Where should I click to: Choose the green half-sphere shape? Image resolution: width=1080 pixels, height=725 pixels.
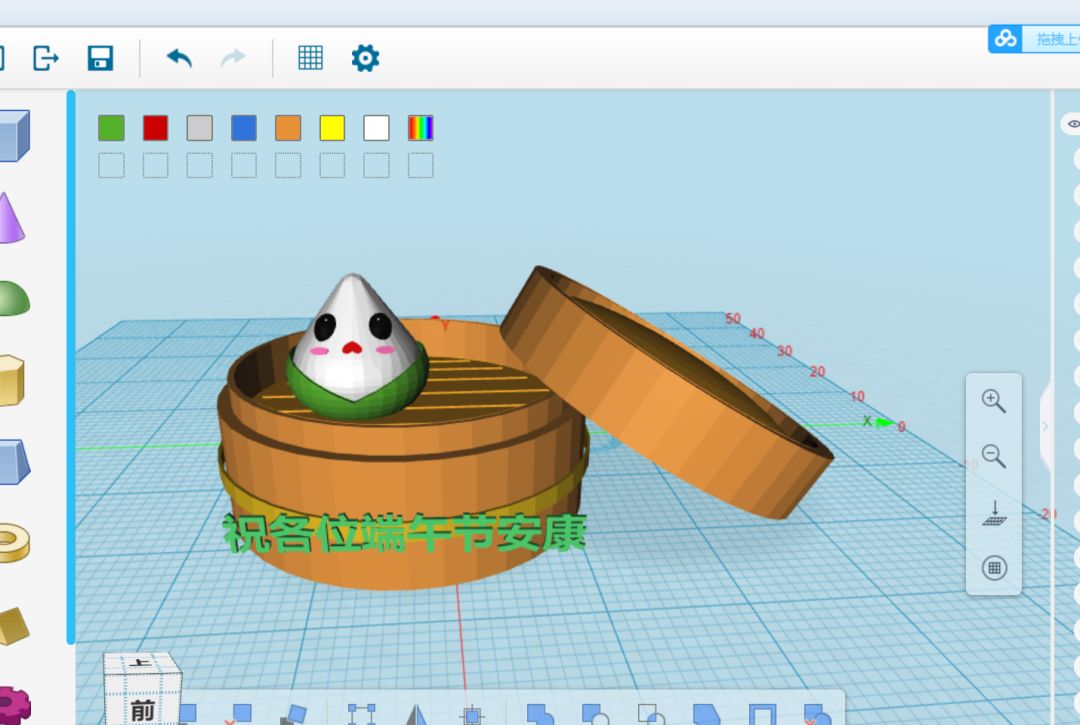(x=14, y=299)
